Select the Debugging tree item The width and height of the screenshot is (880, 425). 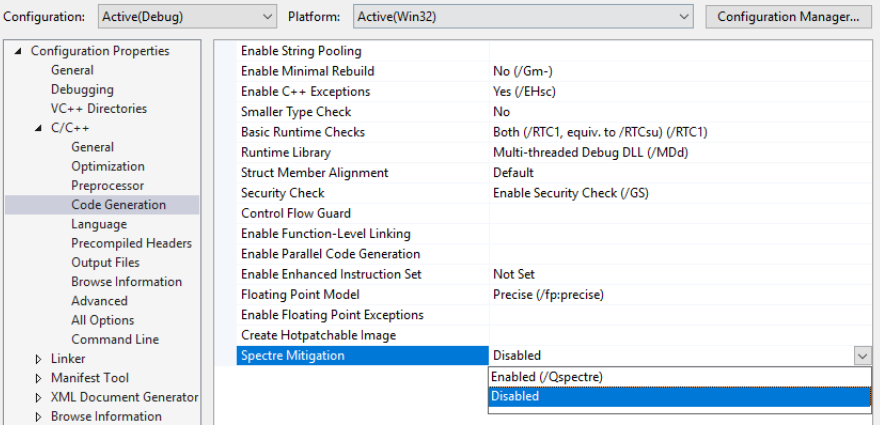(82, 90)
